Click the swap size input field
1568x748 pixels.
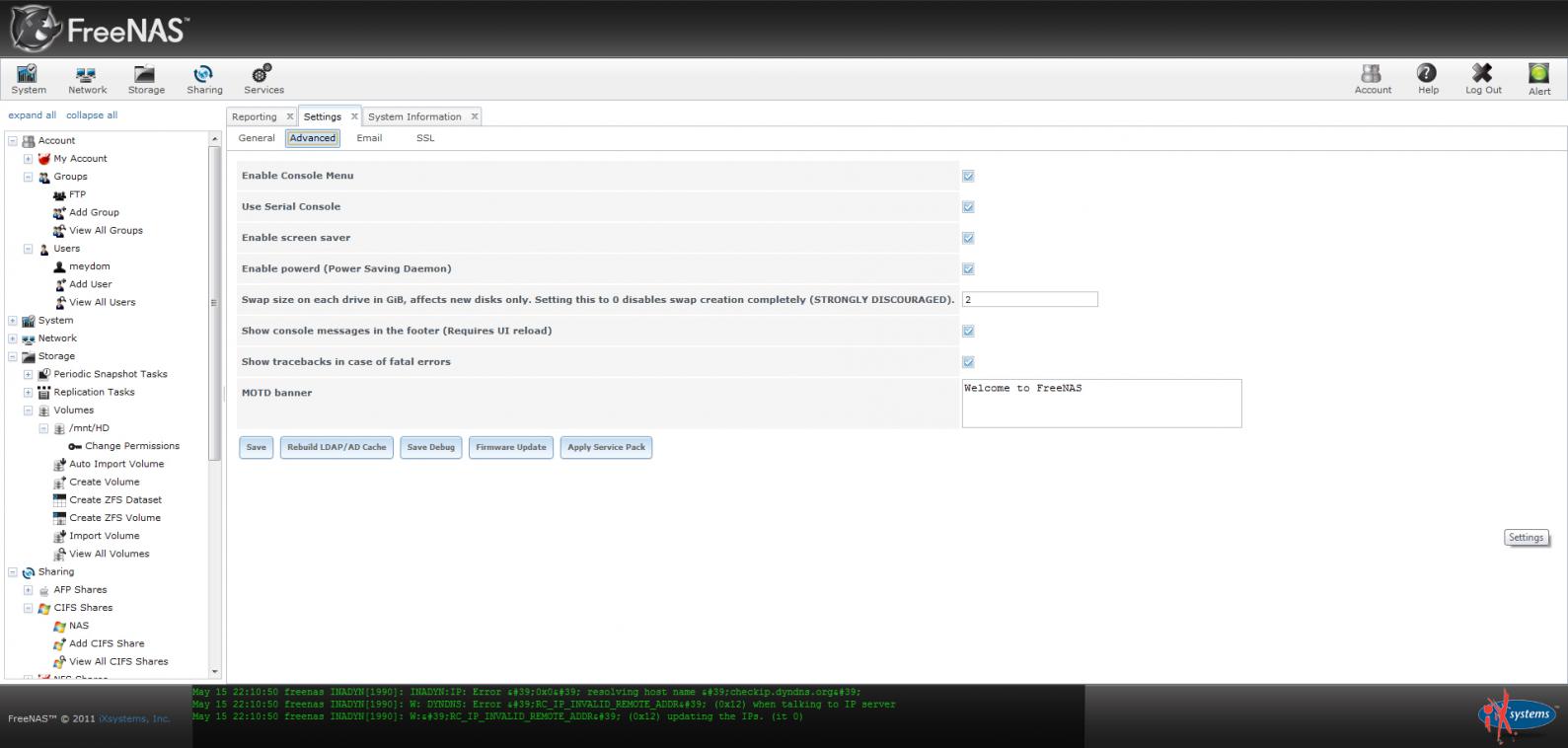pyautogui.click(x=1030, y=300)
